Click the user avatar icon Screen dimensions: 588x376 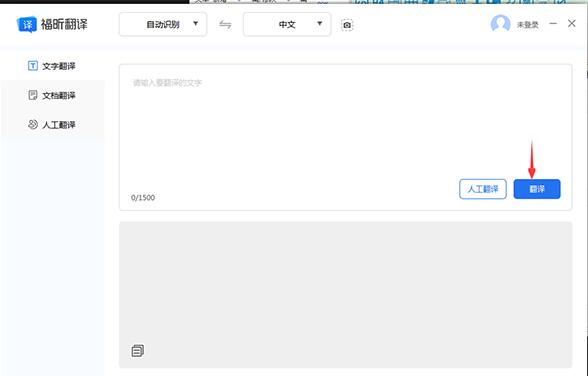500,24
